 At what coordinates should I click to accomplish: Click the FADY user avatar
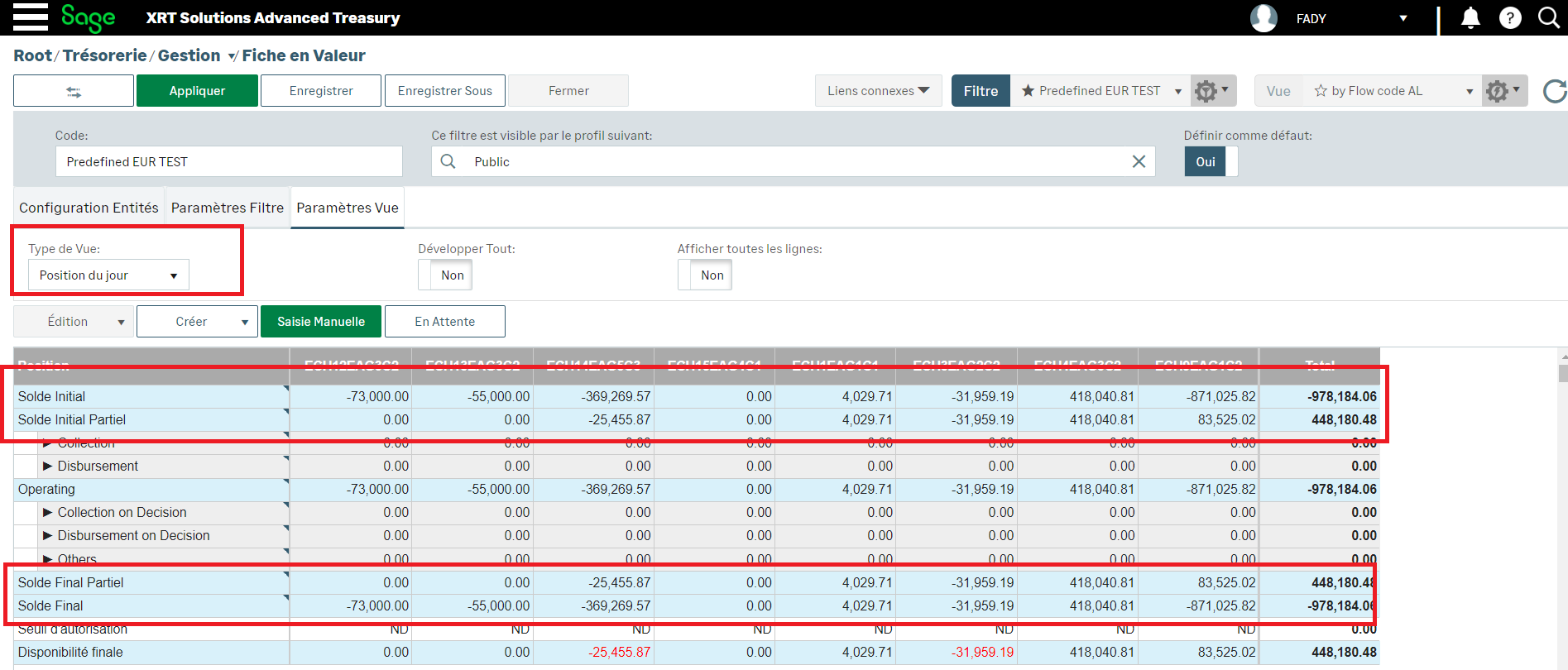[x=1264, y=18]
